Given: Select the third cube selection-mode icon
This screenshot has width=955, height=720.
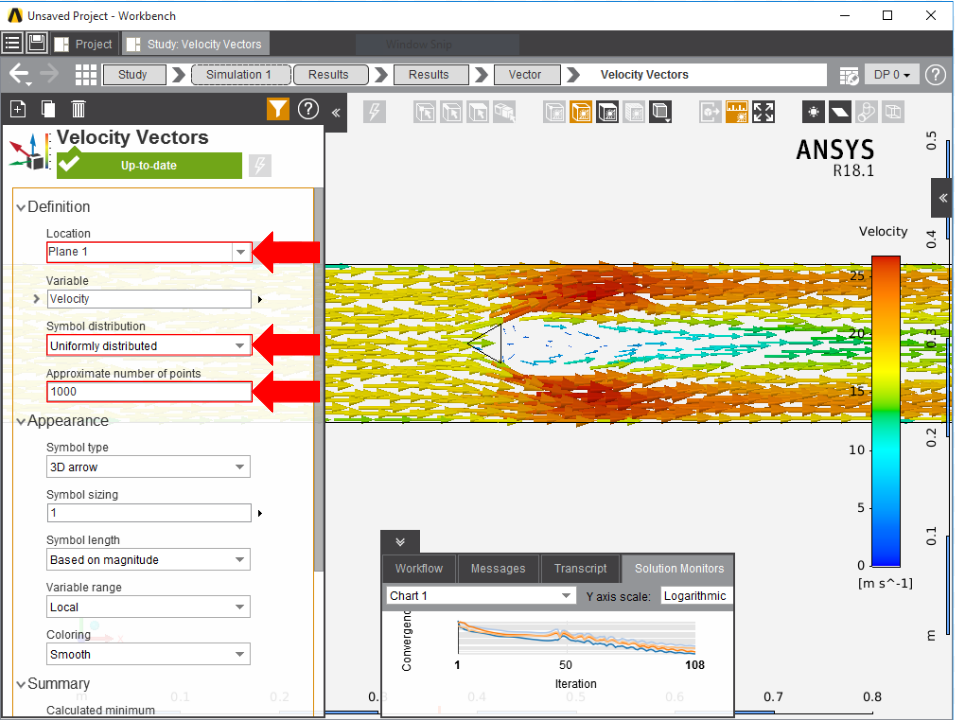Looking at the screenshot, I should click(478, 112).
